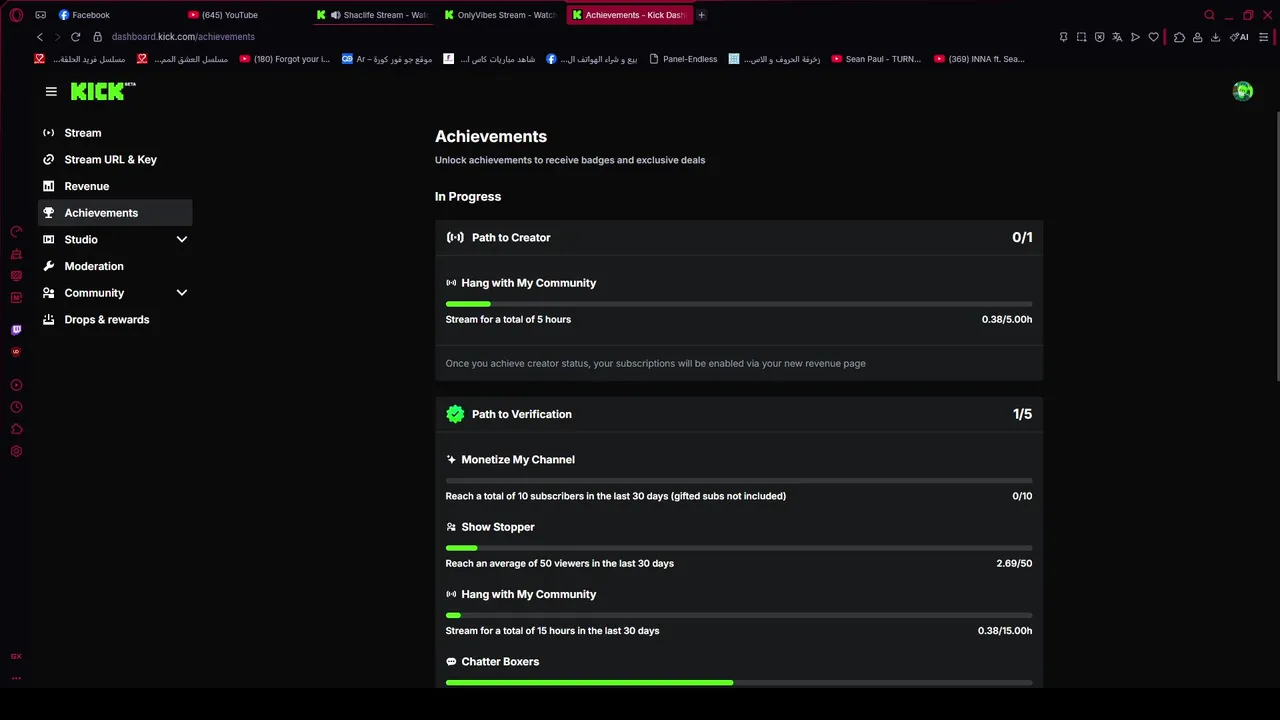The height and width of the screenshot is (720, 1280).
Task: Mute the Shaclife Stream tab audio
Action: (x=335, y=15)
